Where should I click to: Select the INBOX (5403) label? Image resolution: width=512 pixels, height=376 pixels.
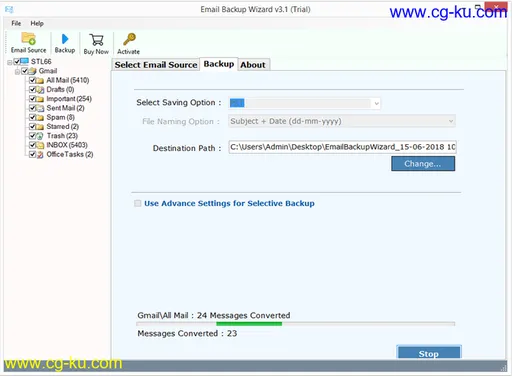[x=67, y=145]
